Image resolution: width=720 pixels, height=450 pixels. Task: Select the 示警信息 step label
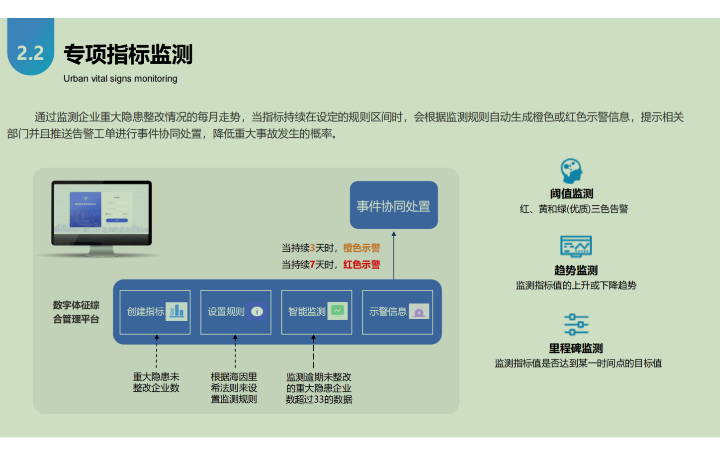click(388, 311)
